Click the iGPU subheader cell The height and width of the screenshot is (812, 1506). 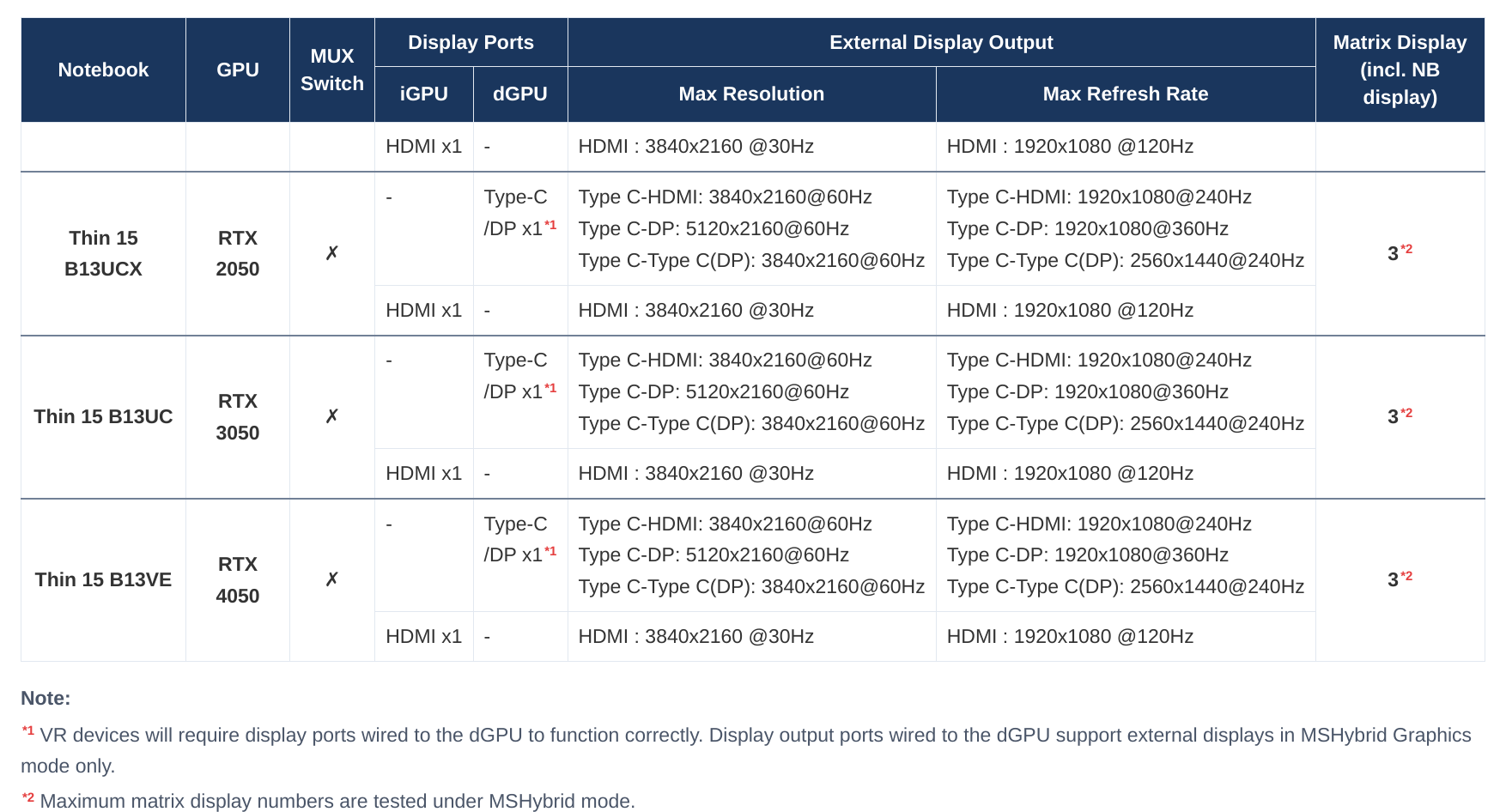[424, 94]
